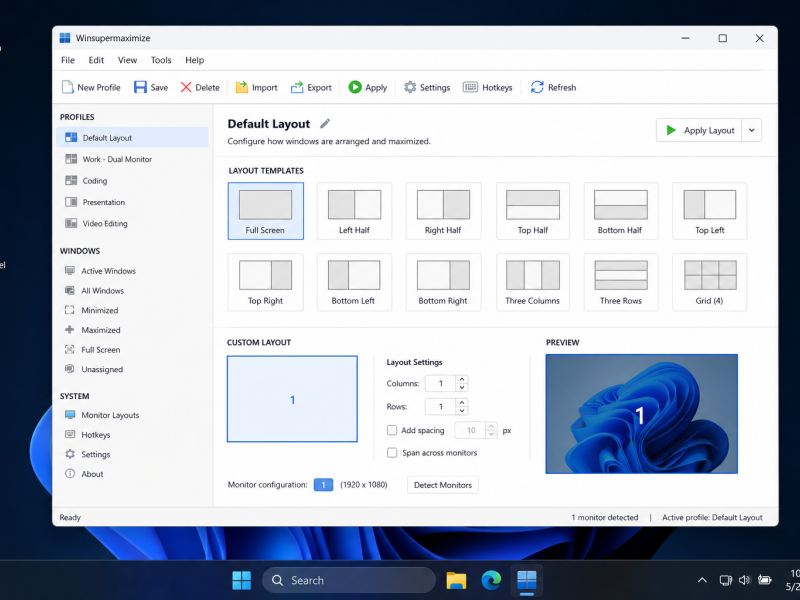Select Default Layout profile in sidebar
This screenshot has height=600, width=800.
pos(132,138)
